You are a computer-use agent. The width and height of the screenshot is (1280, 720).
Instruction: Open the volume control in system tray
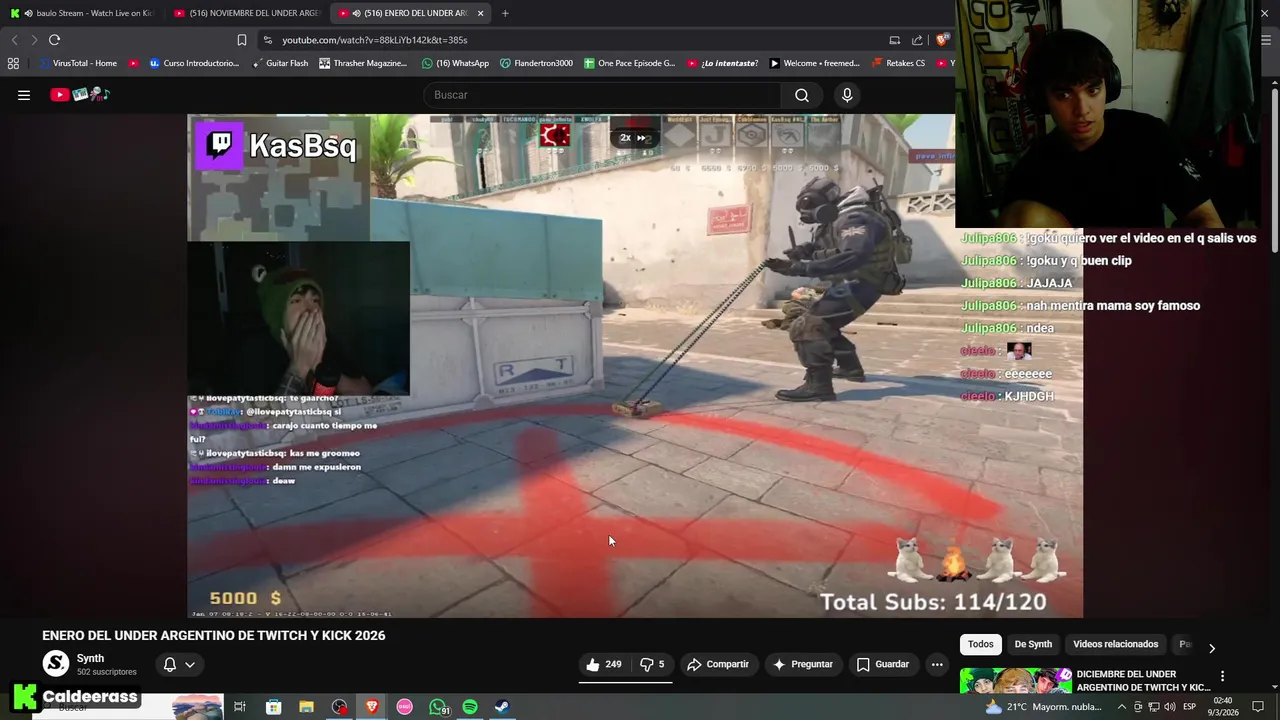(1169, 707)
